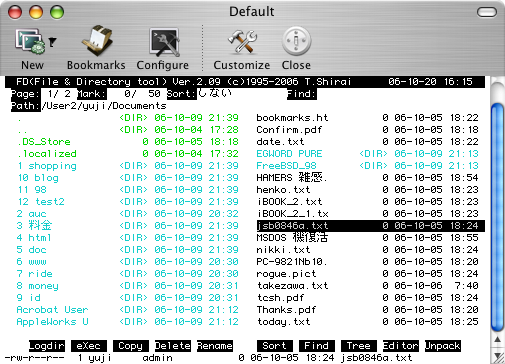This screenshot has height=364, width=505.
Task: Select the '5 doc' directory
Action: pyautogui.click(x=128, y=250)
